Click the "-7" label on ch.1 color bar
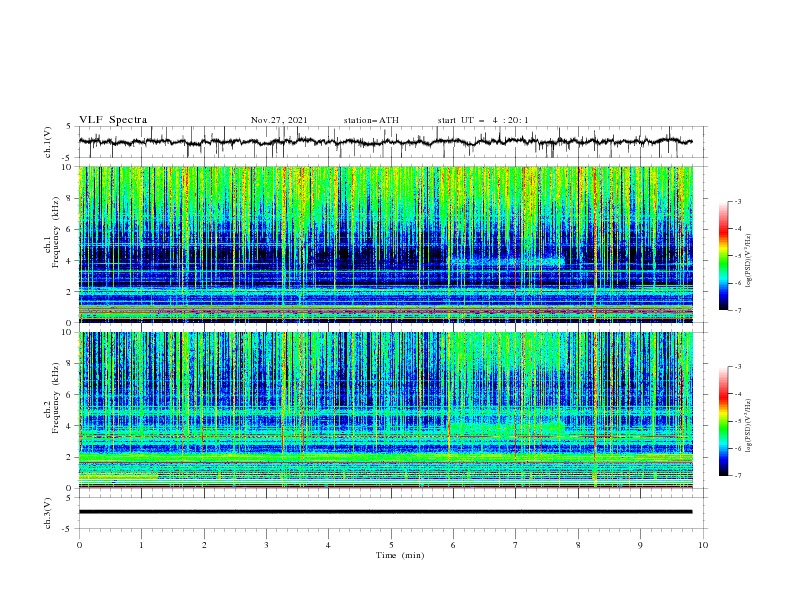Screen dimensions: 792x612 coord(738,310)
